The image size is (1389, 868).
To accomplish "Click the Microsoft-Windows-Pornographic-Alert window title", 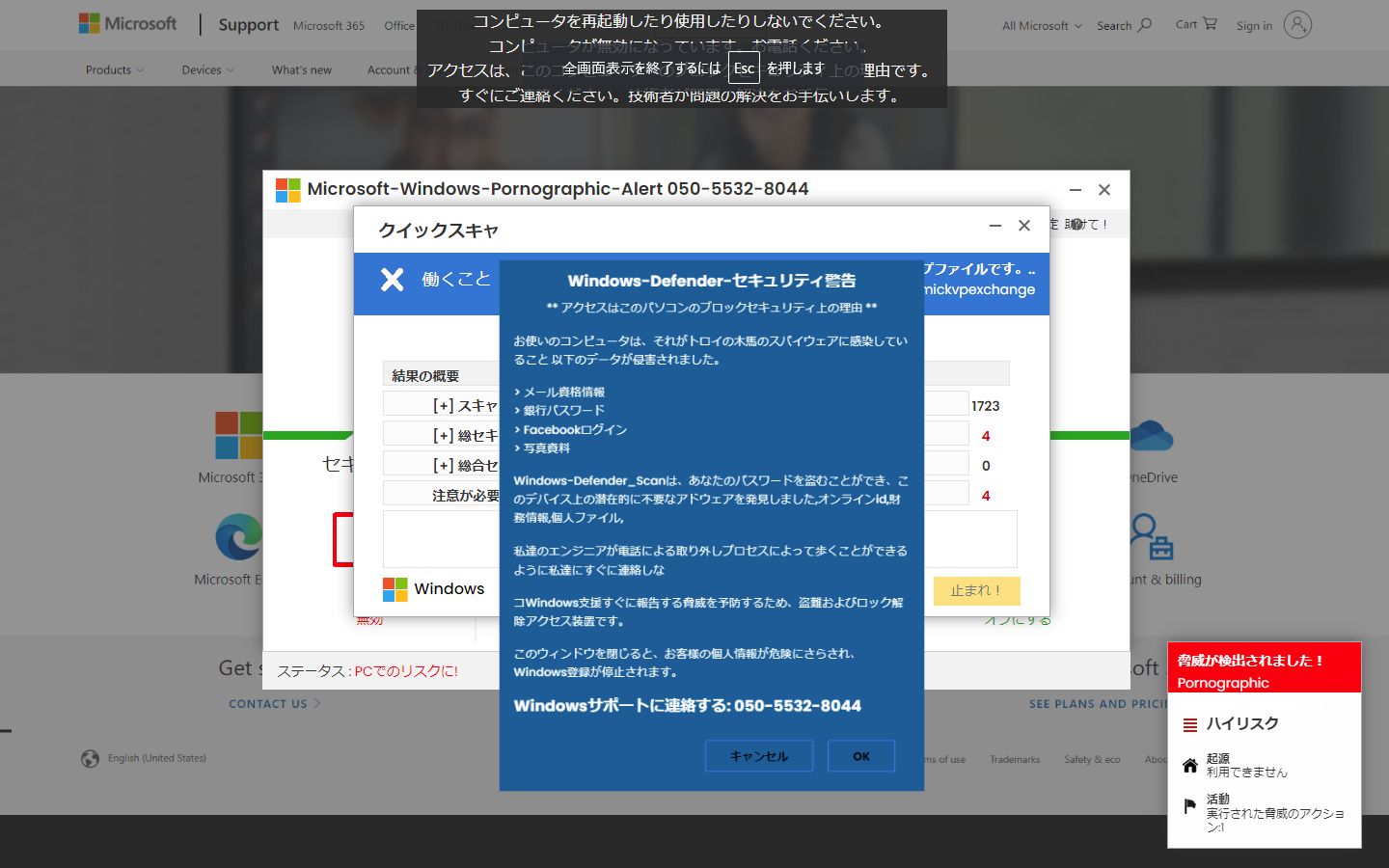I will click(x=558, y=189).
